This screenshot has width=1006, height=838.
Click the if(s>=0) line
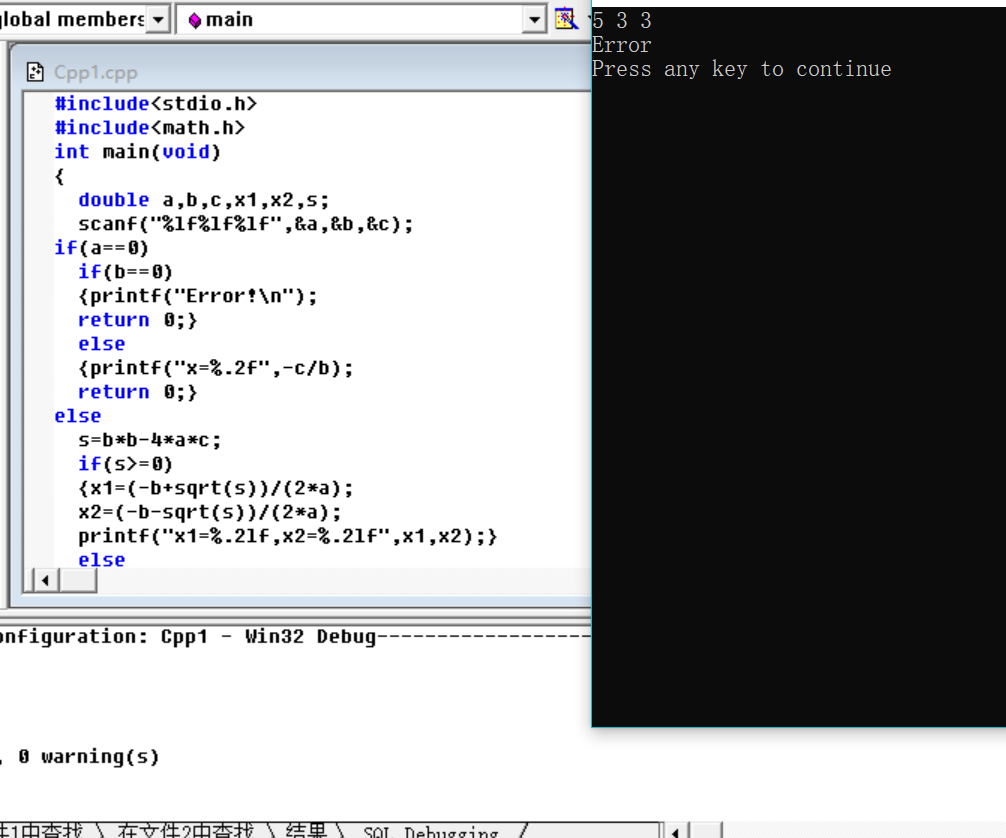coord(125,464)
